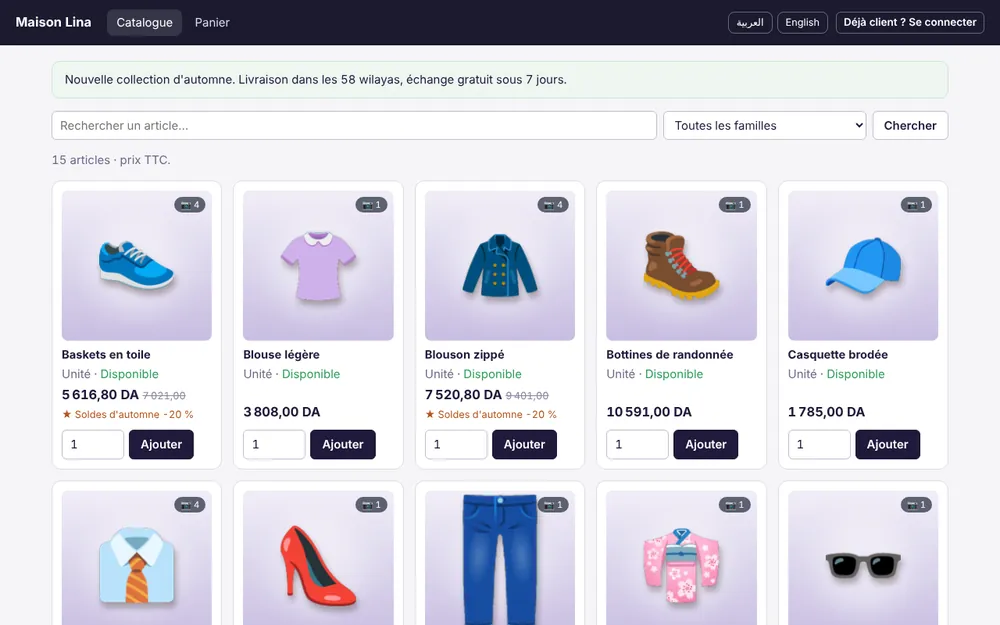1000x625 pixels.
Task: Click the quantity field for Bottines de randonnée
Action: click(637, 445)
